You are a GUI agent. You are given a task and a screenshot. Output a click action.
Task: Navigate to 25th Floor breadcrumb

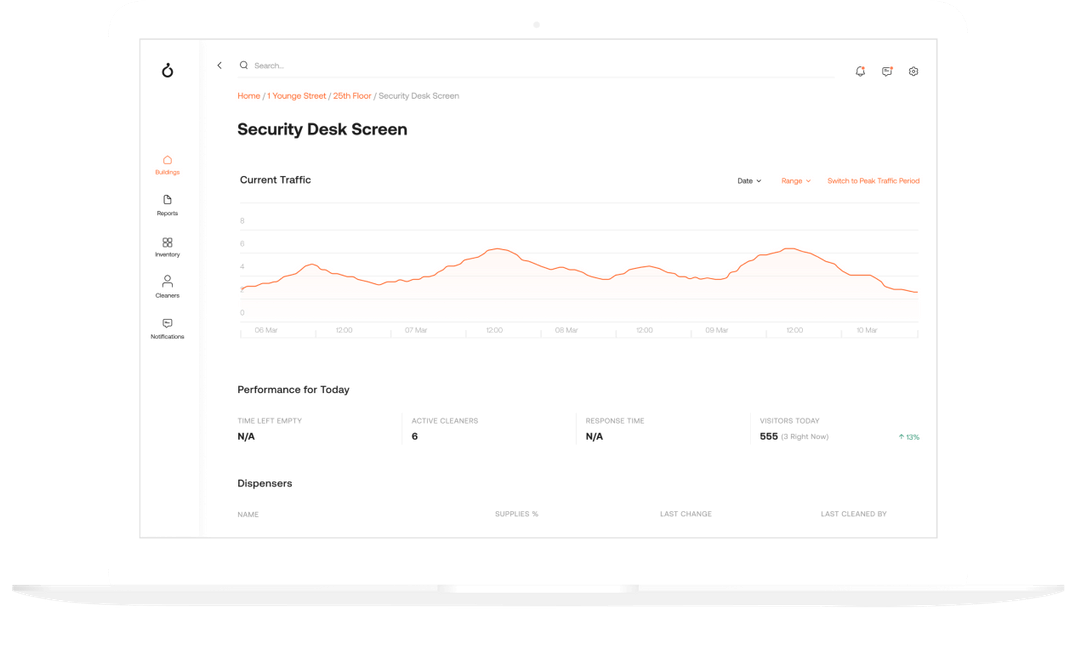(352, 96)
